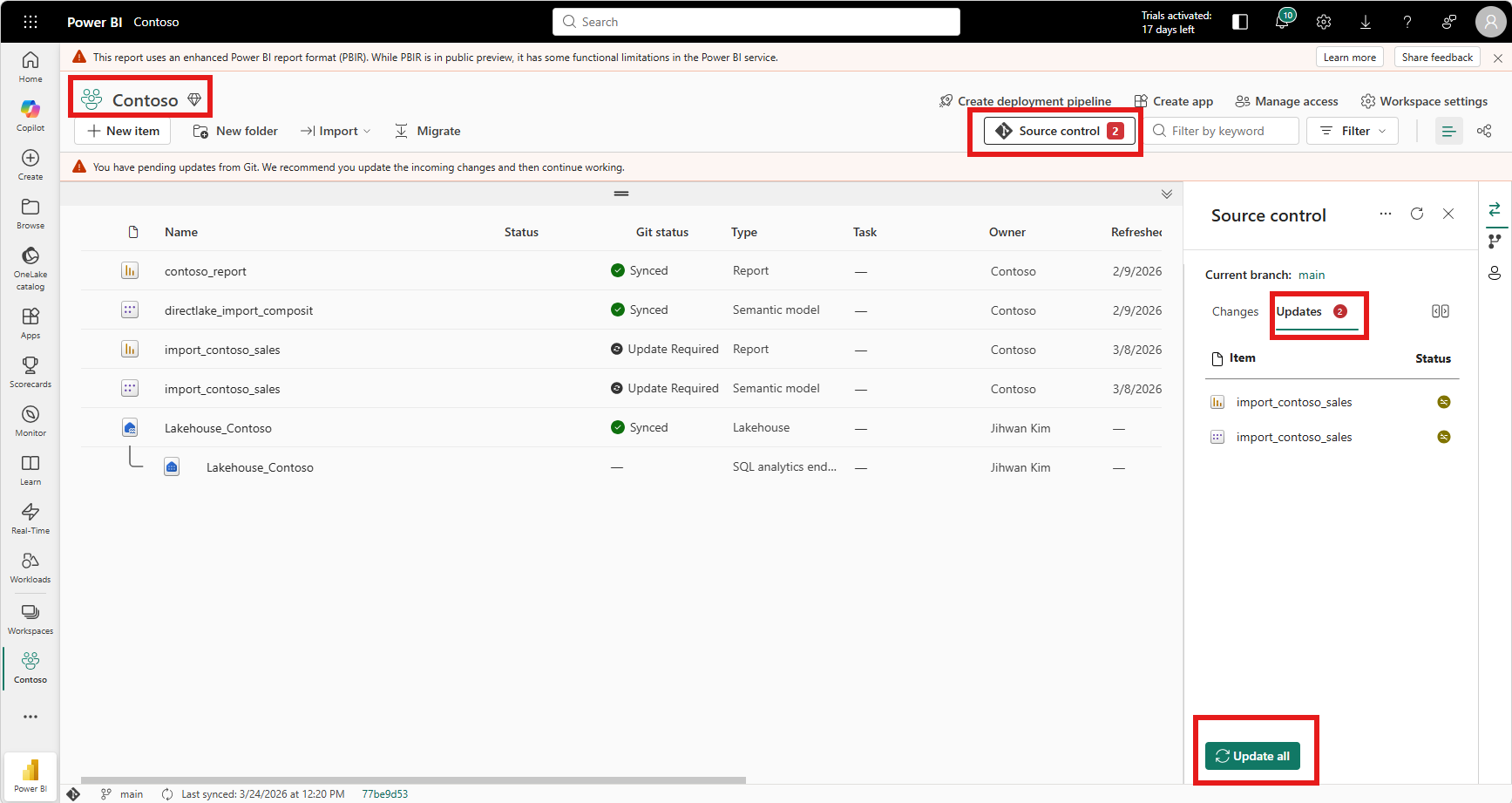Dismiss the PBIR banner
Screen dimensions: 1512x803
point(1498,58)
